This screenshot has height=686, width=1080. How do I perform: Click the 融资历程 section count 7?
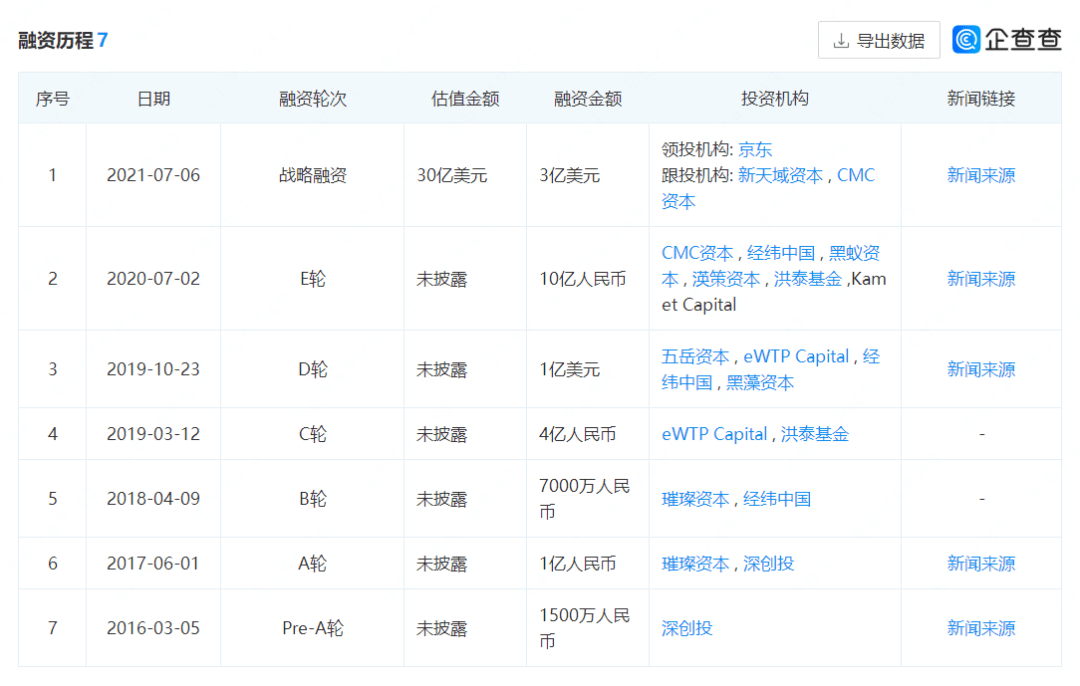(103, 40)
